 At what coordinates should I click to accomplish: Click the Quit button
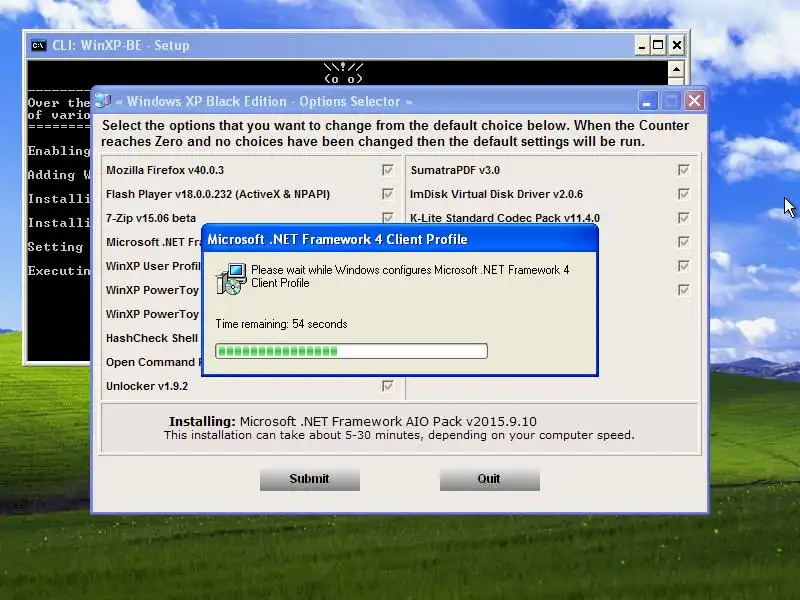point(489,479)
